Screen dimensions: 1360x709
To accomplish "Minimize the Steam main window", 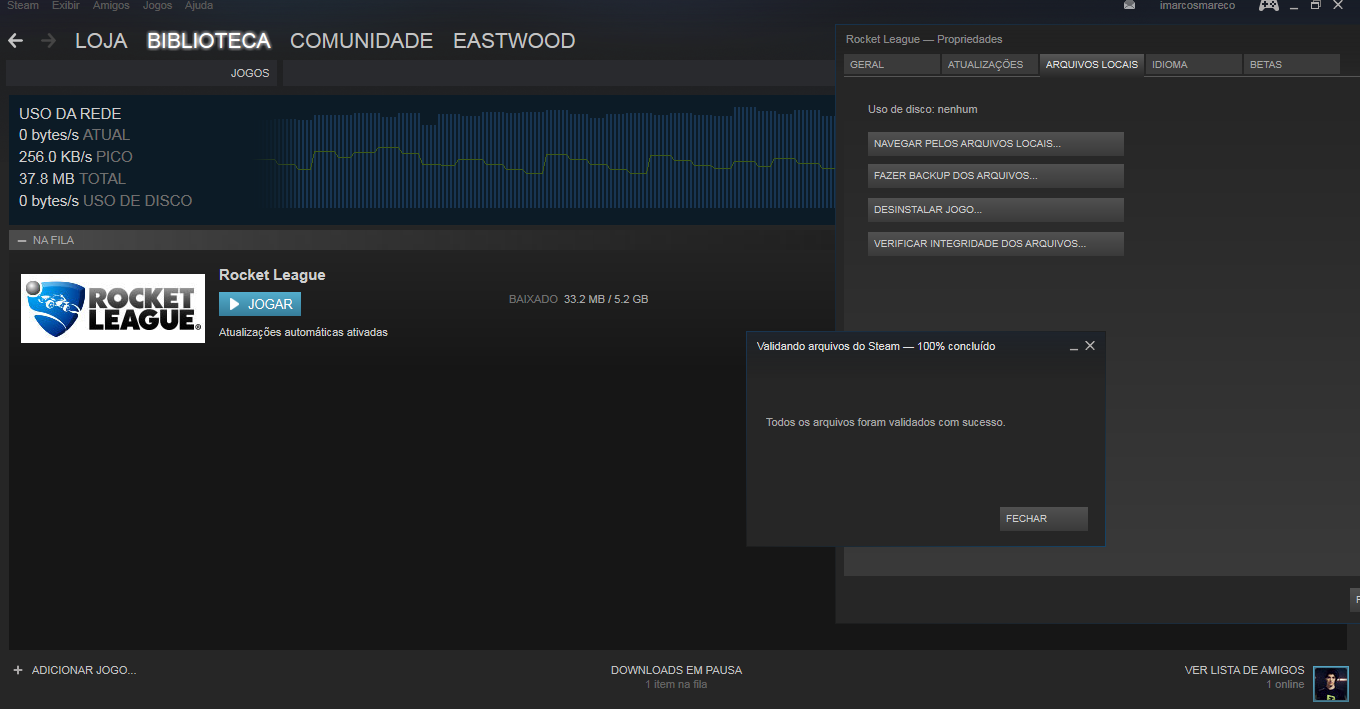I will (1294, 6).
